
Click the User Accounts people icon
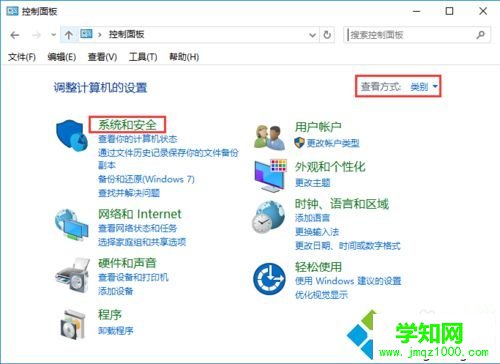[269, 136]
